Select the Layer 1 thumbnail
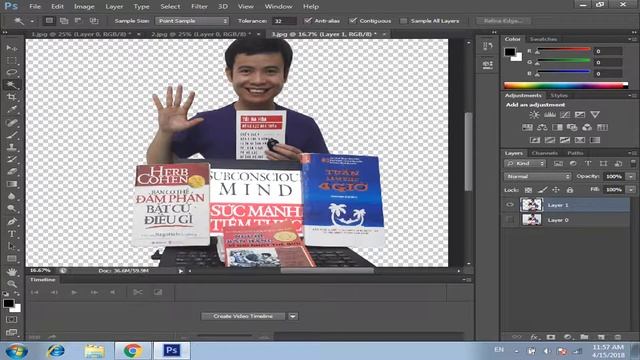640x360 pixels. [531, 205]
